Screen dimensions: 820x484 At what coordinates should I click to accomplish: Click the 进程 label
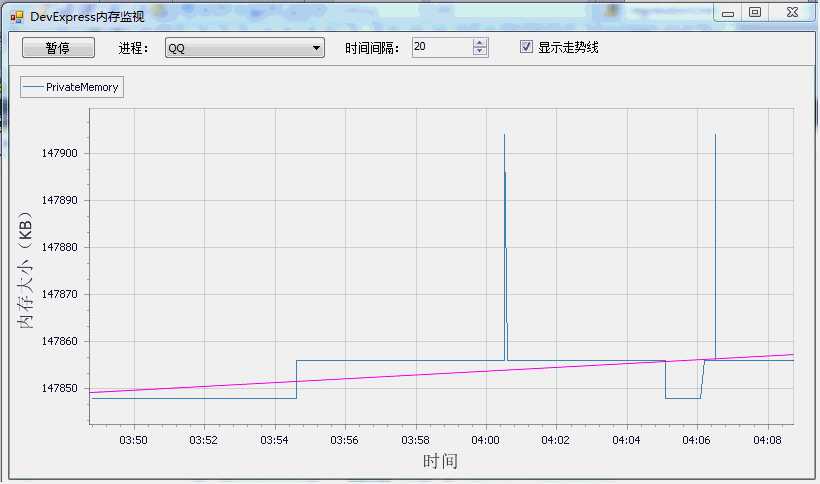(133, 48)
